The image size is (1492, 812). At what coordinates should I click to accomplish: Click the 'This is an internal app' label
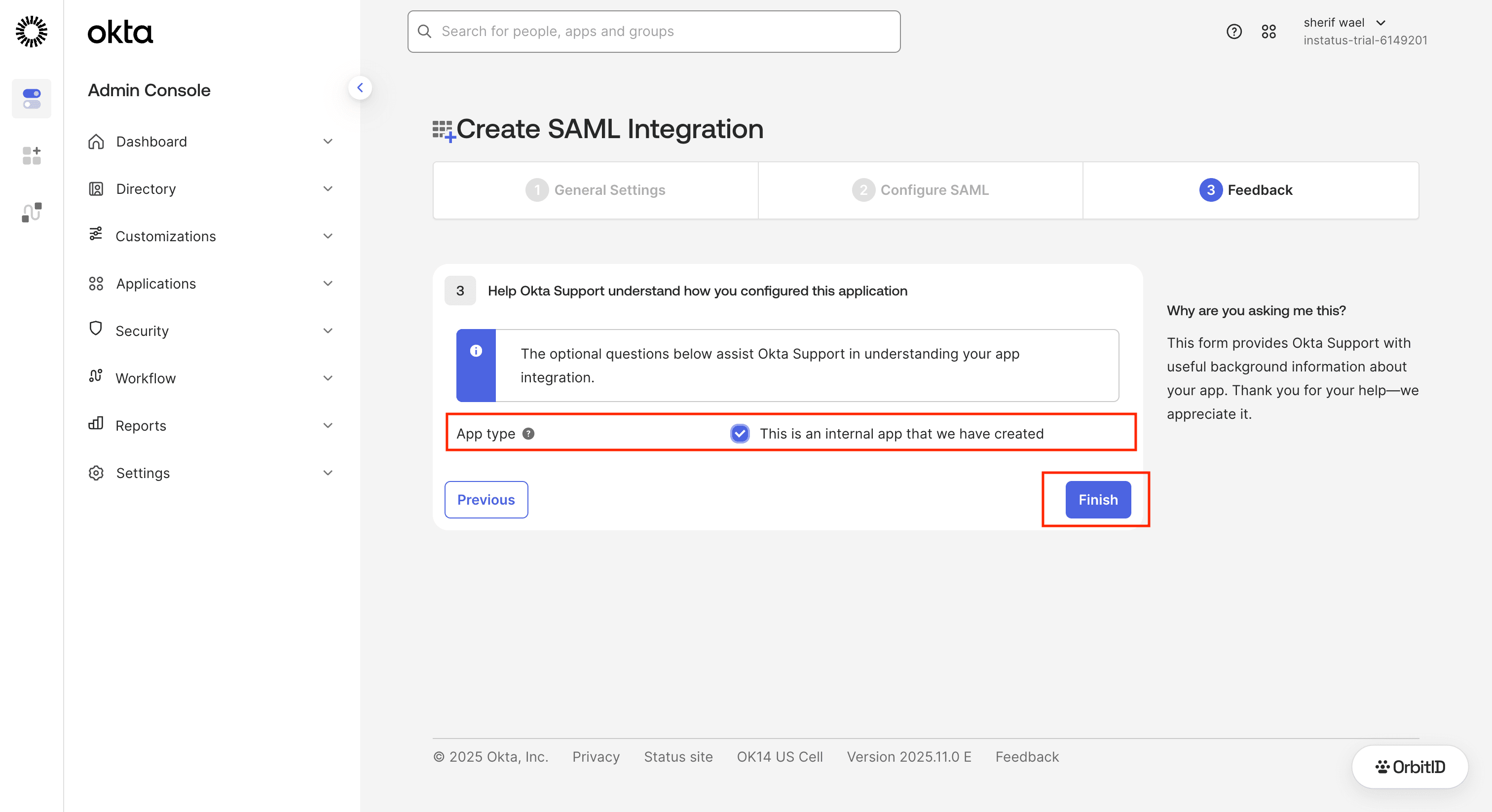901,433
